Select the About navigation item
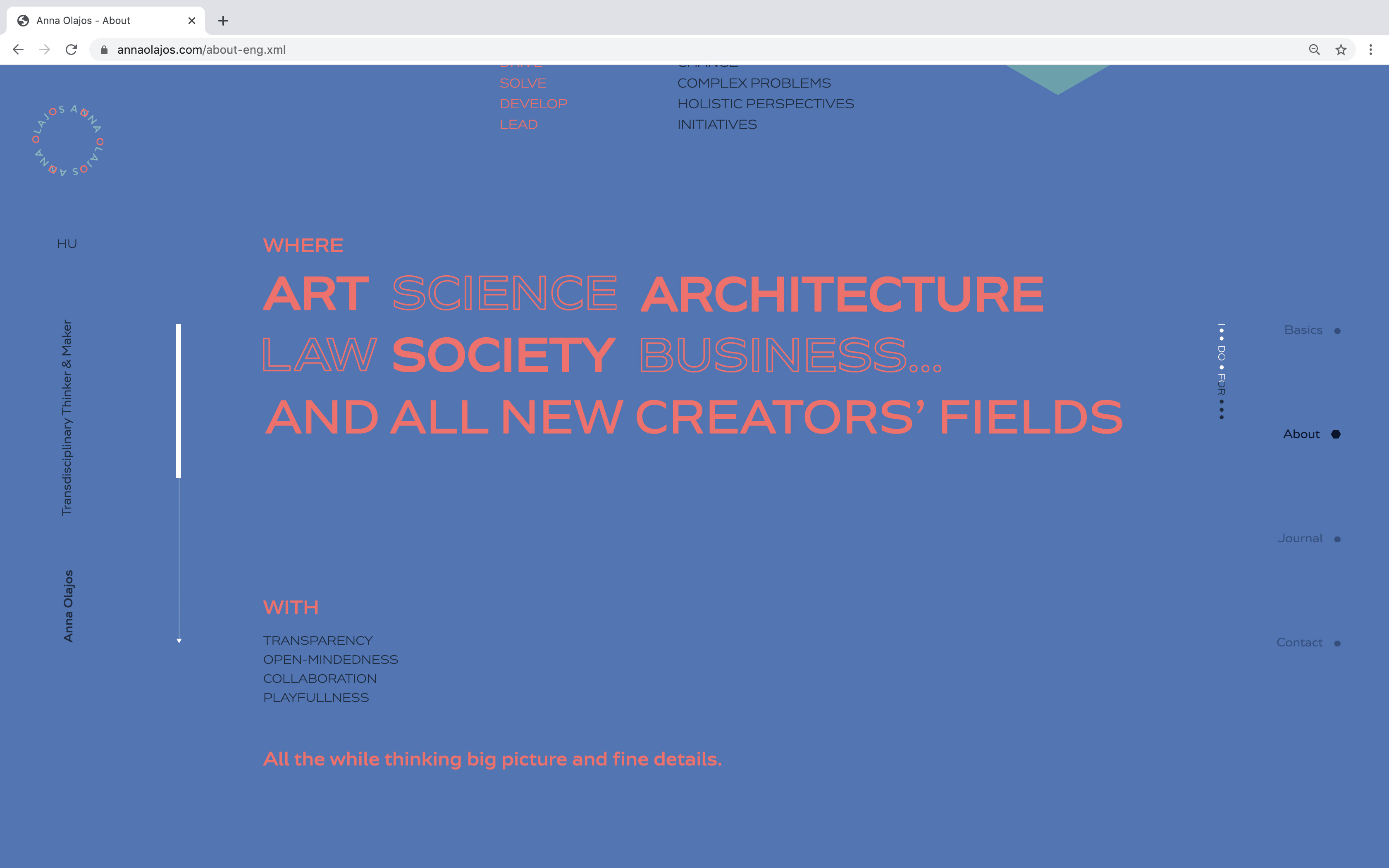The width and height of the screenshot is (1389, 868). [1301, 434]
